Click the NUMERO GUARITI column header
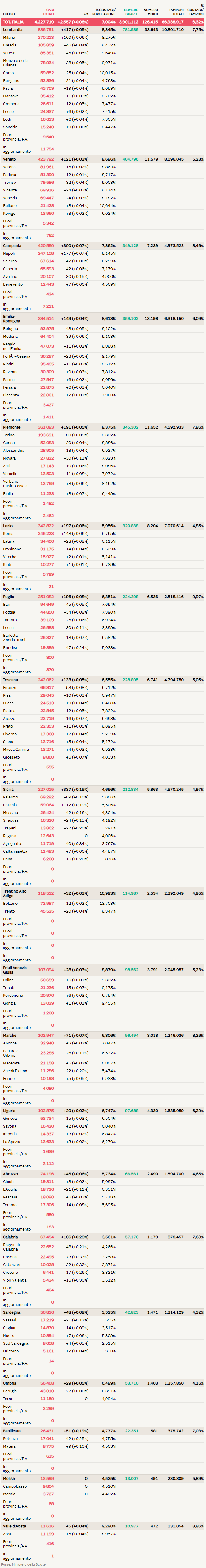 131,12
